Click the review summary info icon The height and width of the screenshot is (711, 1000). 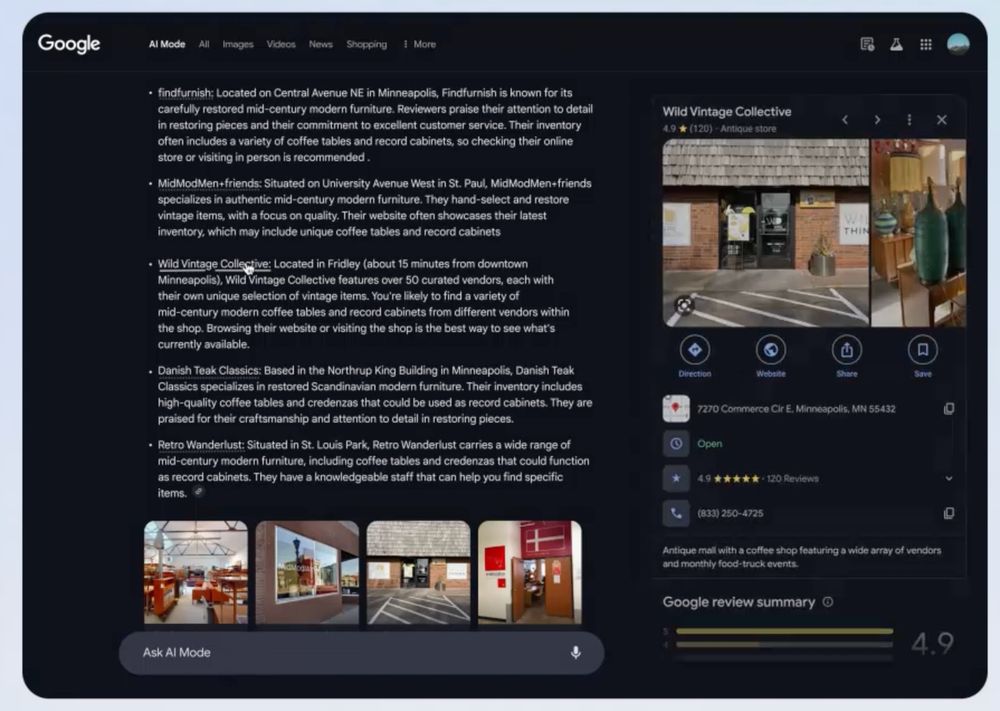tap(828, 602)
